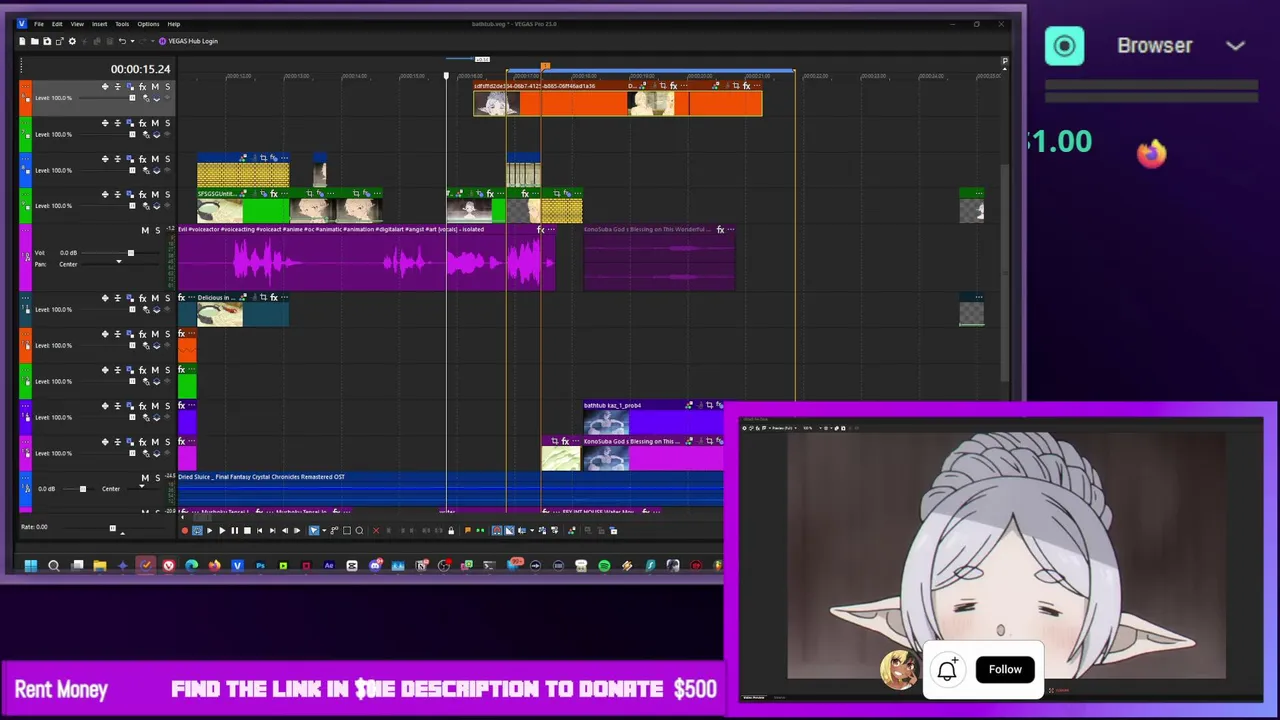Insert a marker with the orange marker icon
This screenshot has height=720, width=1280.
click(467, 530)
